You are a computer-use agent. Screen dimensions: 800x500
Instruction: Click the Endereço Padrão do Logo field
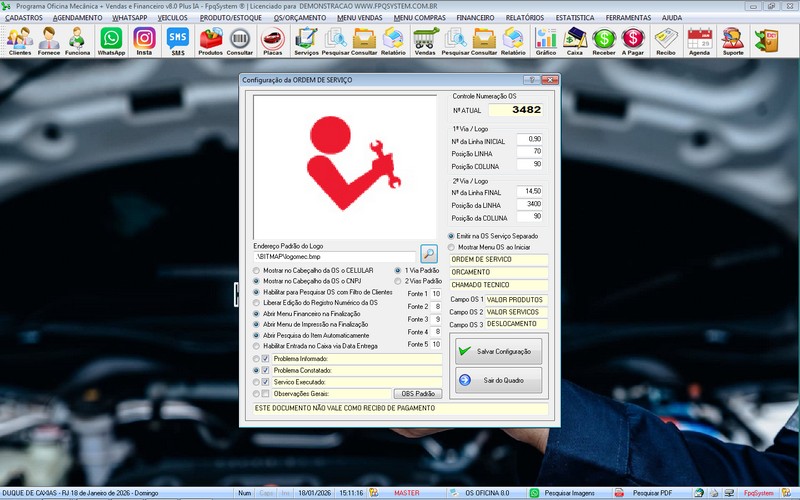coord(333,256)
